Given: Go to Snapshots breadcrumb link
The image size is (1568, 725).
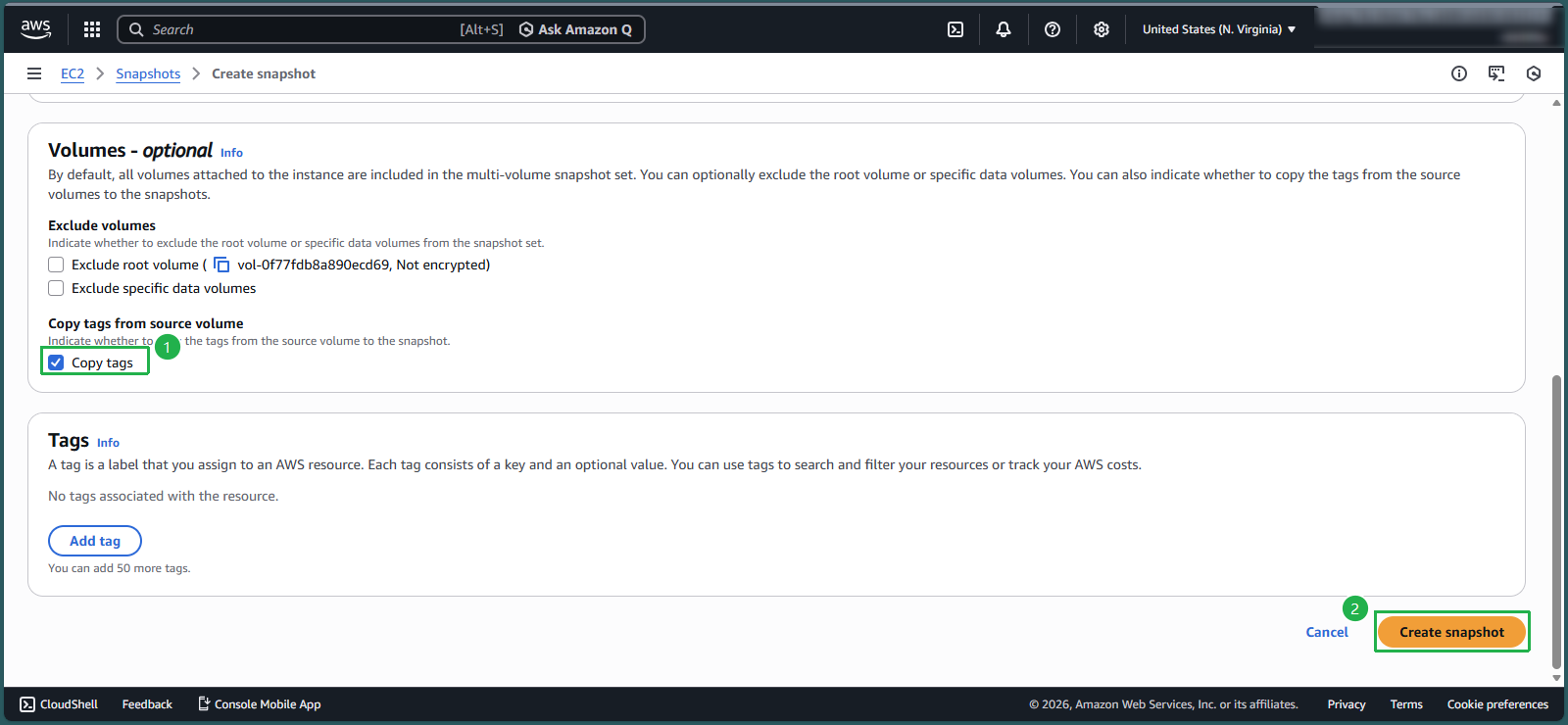Looking at the screenshot, I should [x=148, y=73].
